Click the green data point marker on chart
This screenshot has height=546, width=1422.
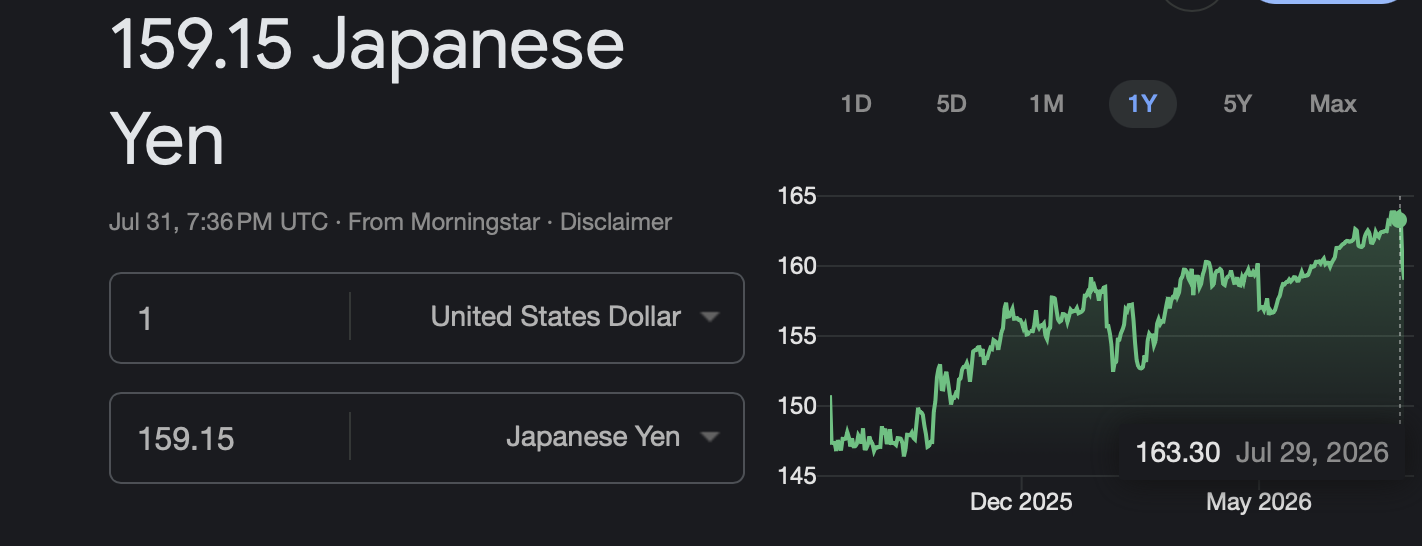(1400, 219)
